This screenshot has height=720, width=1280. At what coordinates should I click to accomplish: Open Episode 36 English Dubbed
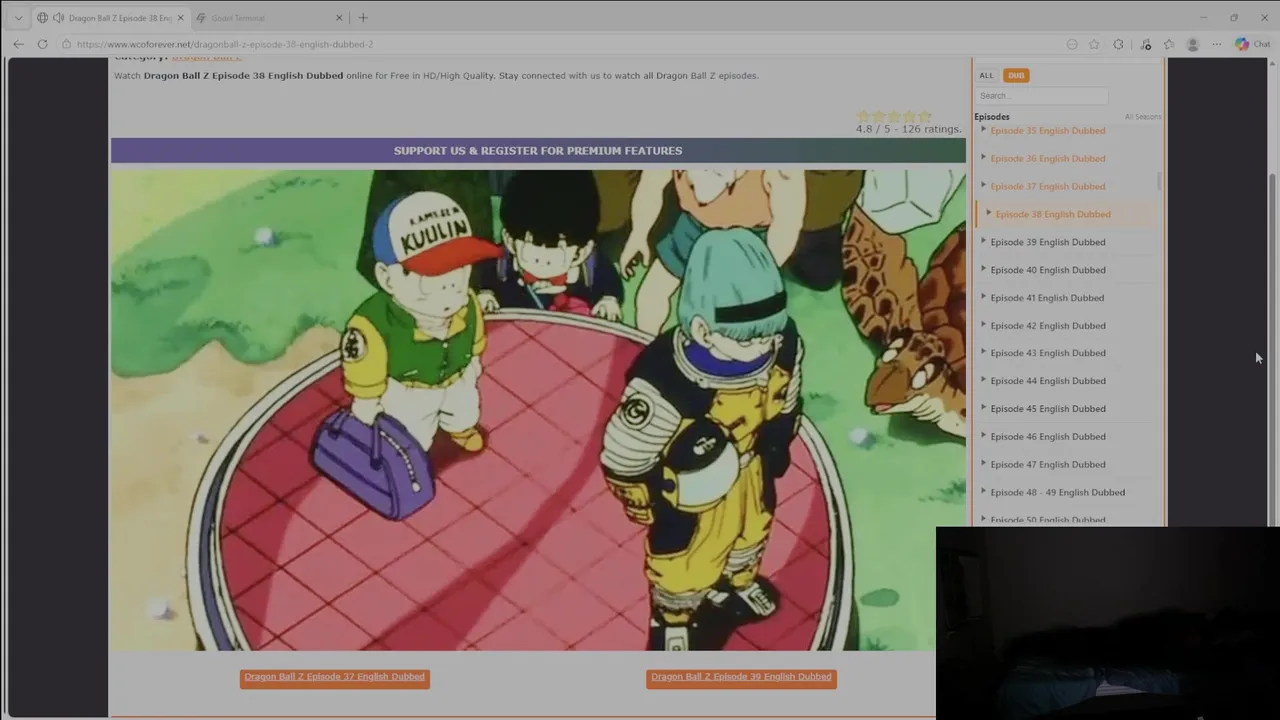point(1047,158)
